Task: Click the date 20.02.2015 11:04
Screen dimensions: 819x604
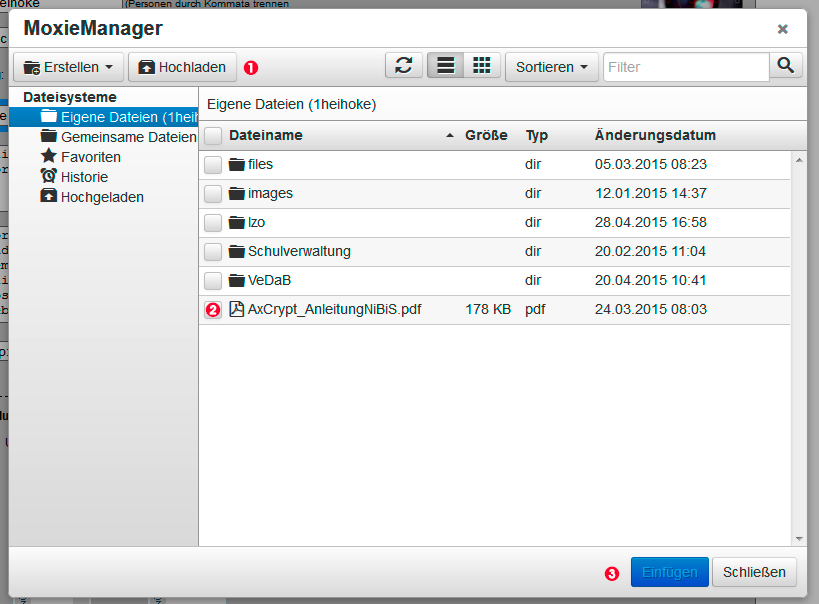Action: point(650,251)
